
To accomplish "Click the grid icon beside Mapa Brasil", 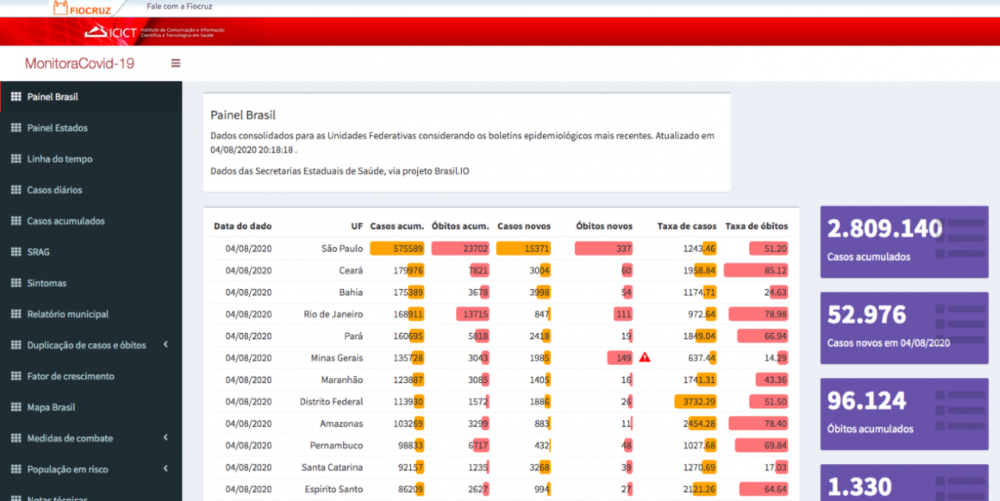I will [15, 407].
